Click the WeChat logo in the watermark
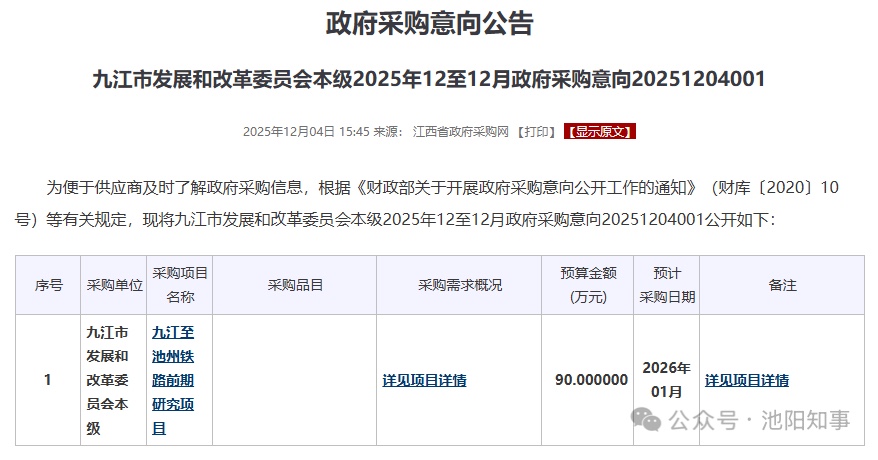This screenshot has height=460, width=878. point(650,420)
